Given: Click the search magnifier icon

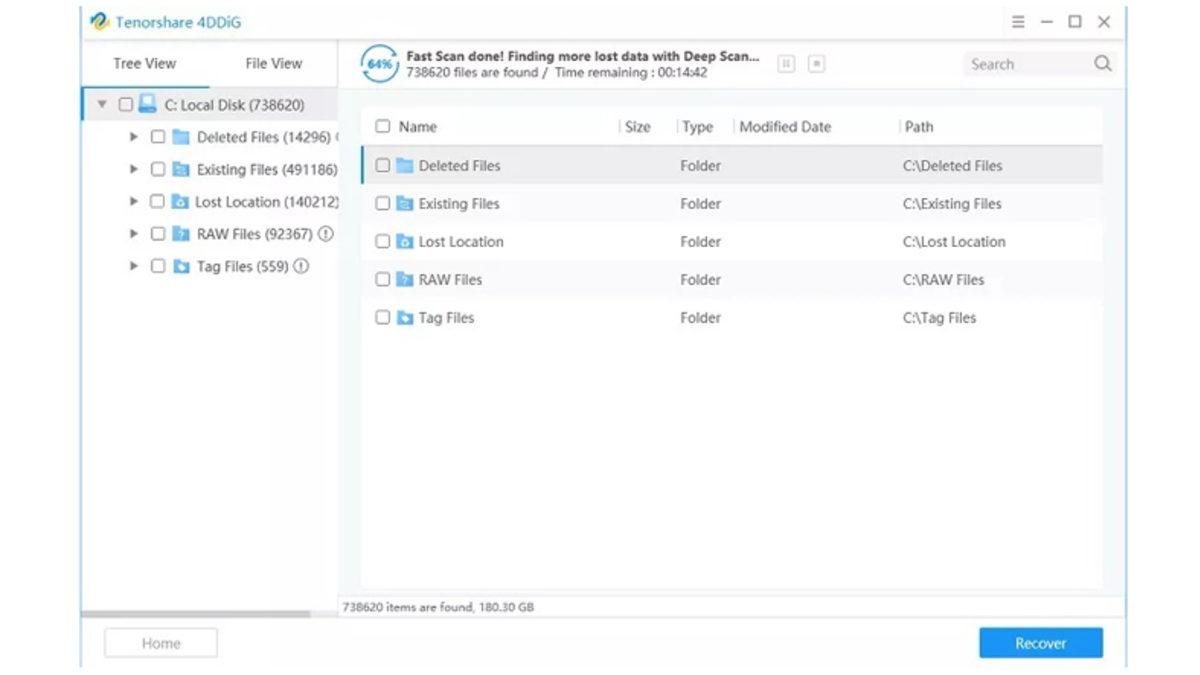Looking at the screenshot, I should (1102, 64).
